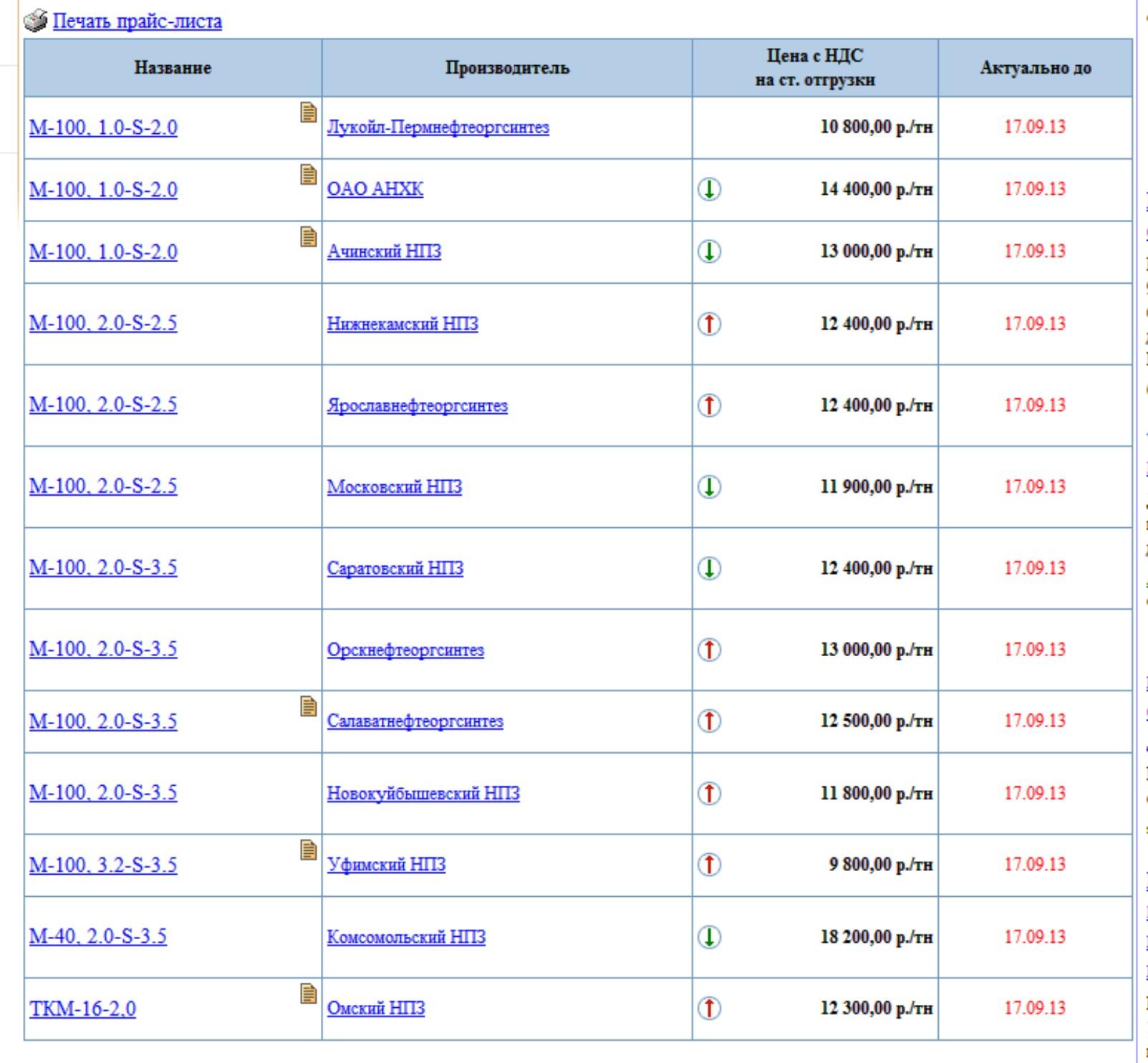
Task: Open the document icon in the Лукойл-Пермнефтеоргсинтез row
Action: coord(309,112)
